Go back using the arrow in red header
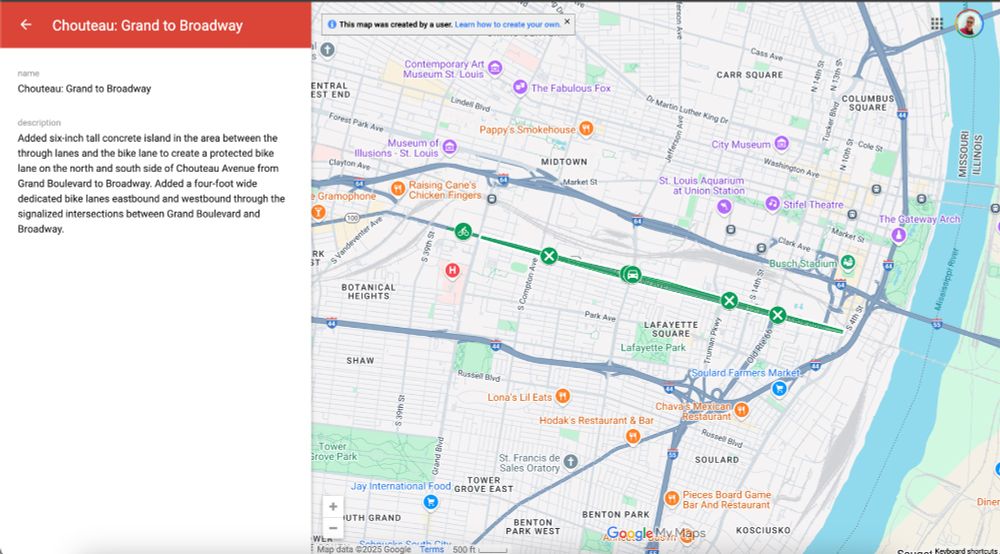 (x=26, y=24)
